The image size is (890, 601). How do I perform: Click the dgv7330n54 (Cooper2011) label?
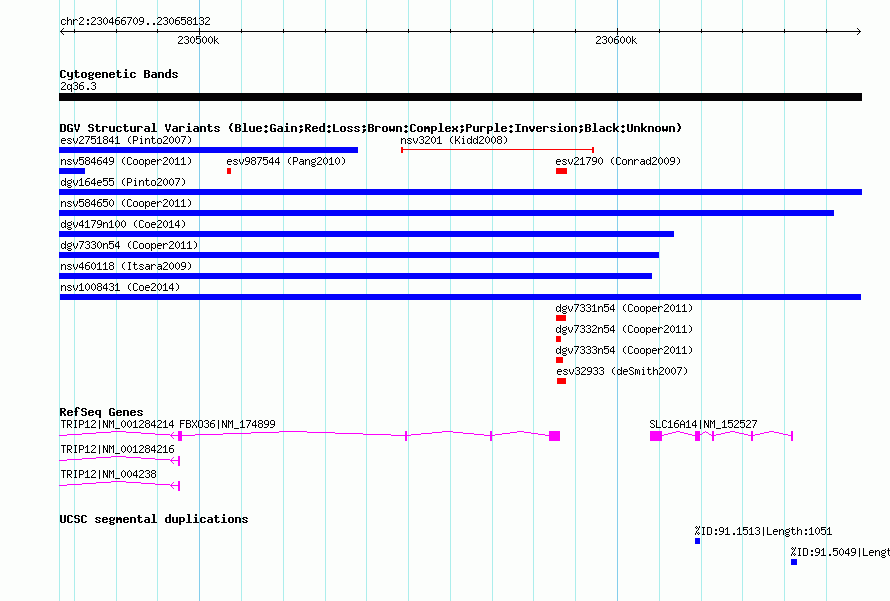[x=129, y=245]
